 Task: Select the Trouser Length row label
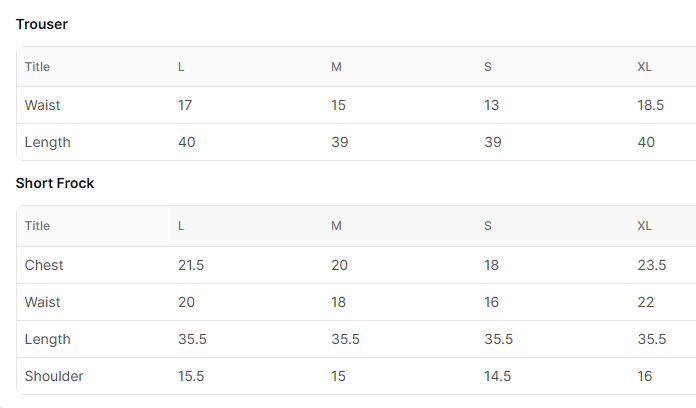tap(47, 142)
